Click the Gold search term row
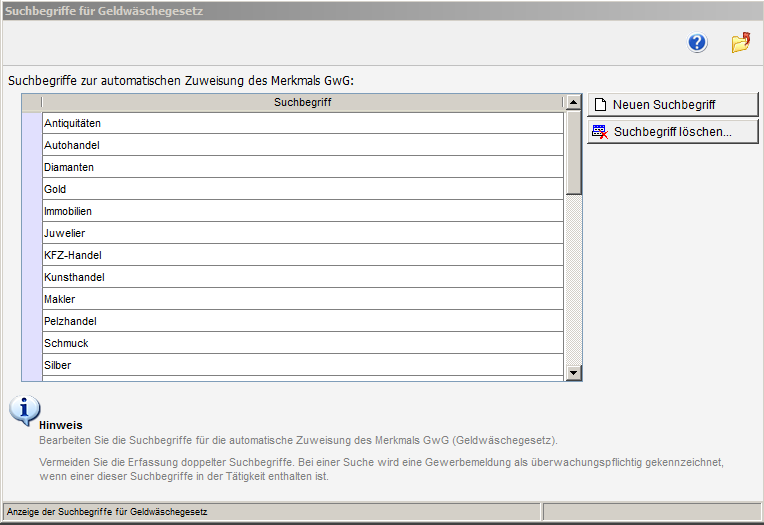Image resolution: width=764 pixels, height=525 pixels. (302, 189)
